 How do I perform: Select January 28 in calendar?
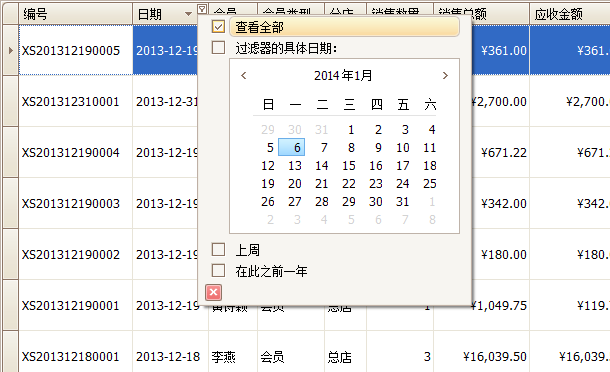click(x=322, y=202)
